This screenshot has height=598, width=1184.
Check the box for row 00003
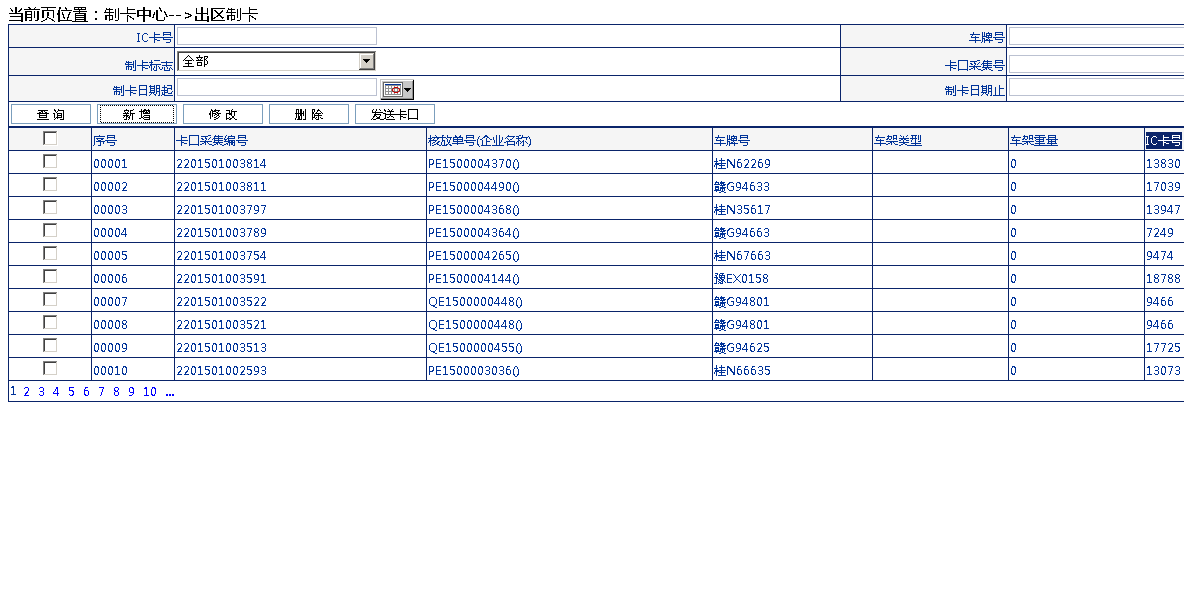[50, 207]
